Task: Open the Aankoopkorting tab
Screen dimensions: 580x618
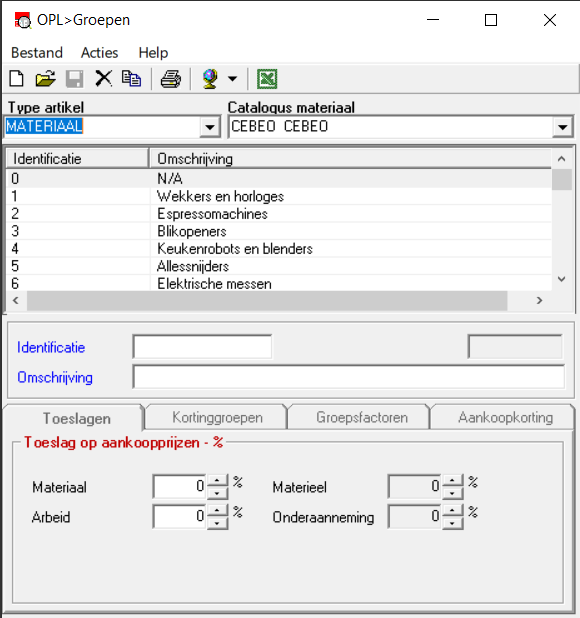Action: click(506, 417)
